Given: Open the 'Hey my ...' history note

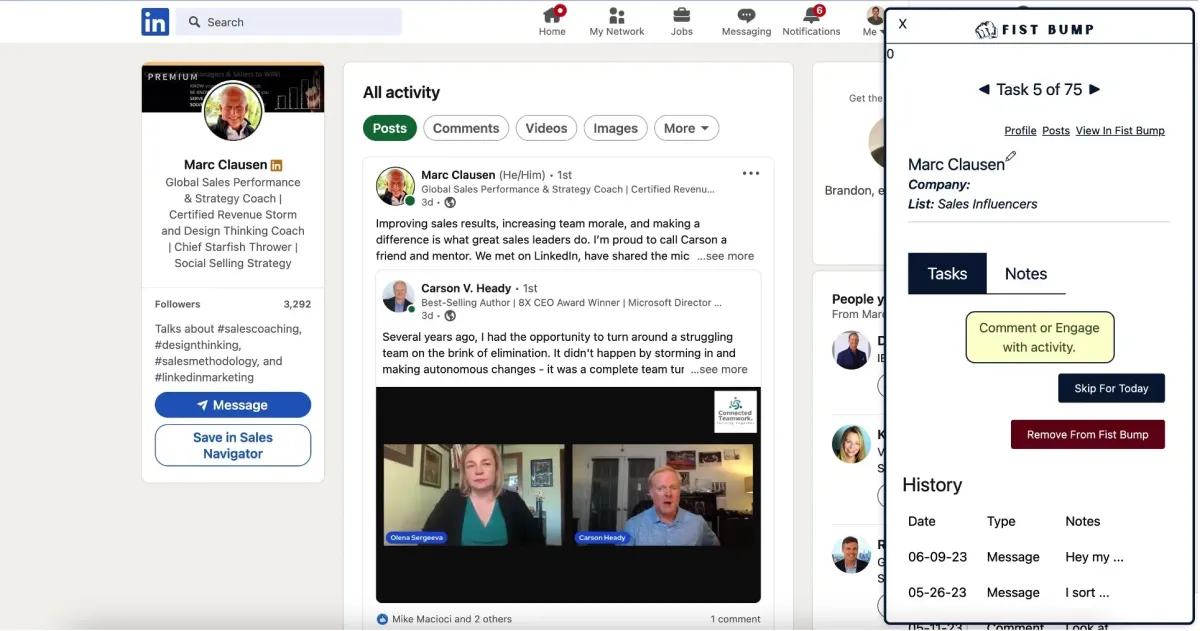Looking at the screenshot, I should pos(1094,557).
